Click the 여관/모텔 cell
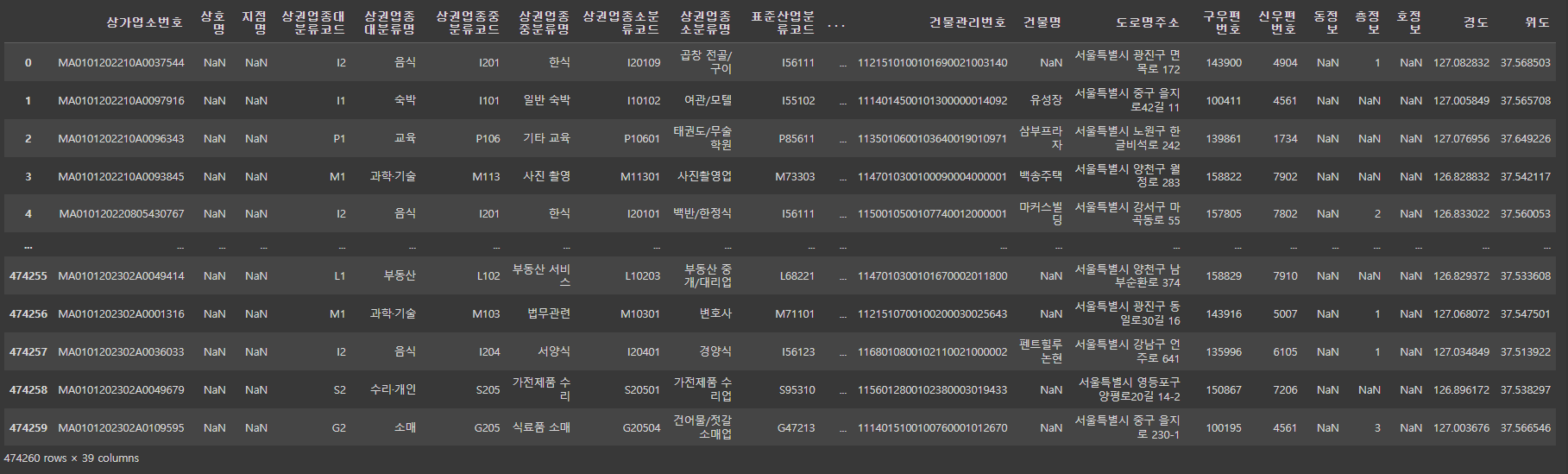Screen dimensions: 1568x474 click(x=708, y=100)
